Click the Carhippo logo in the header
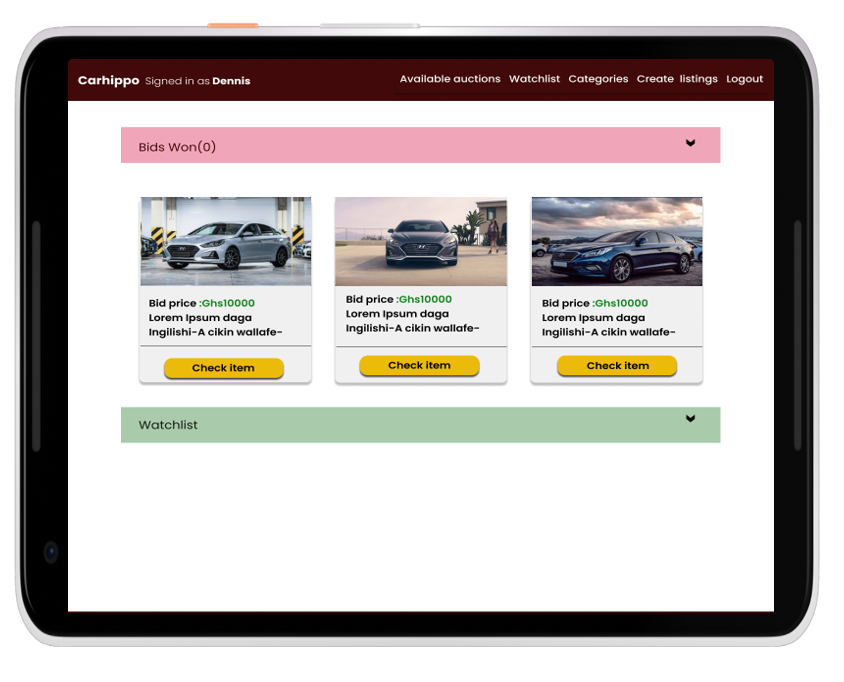 [108, 80]
